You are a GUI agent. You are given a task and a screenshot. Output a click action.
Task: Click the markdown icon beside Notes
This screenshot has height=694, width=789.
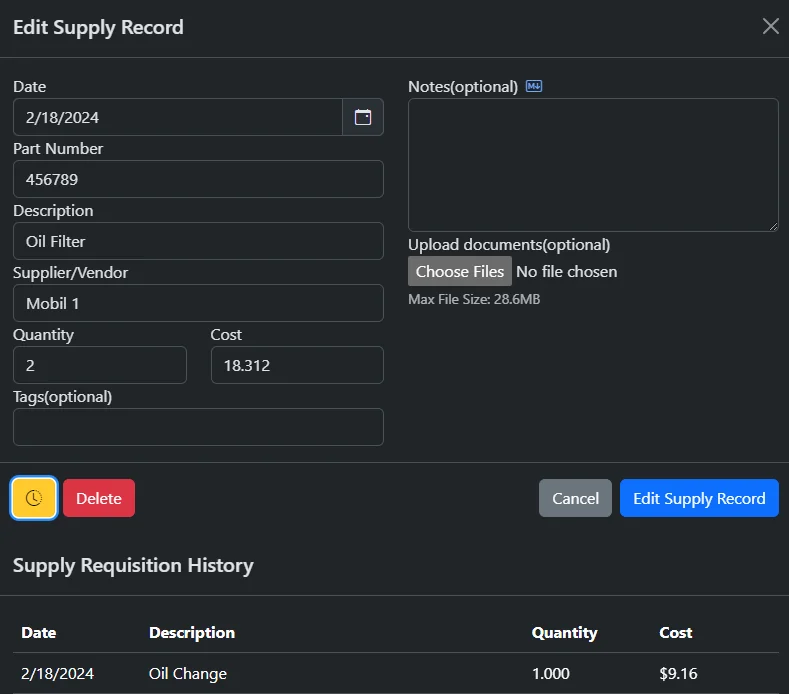534,87
